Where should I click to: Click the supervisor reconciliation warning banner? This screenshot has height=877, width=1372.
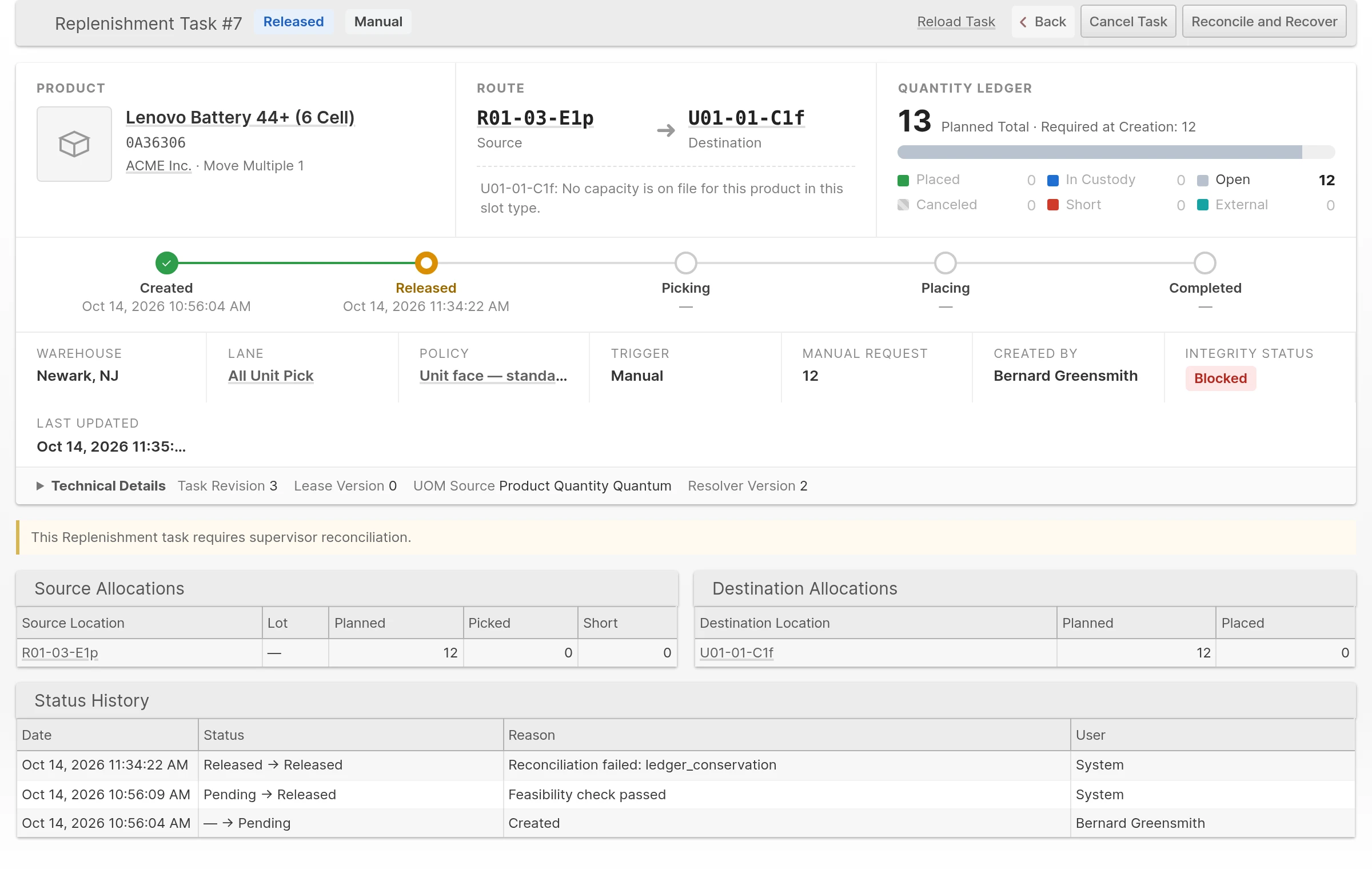(x=686, y=537)
